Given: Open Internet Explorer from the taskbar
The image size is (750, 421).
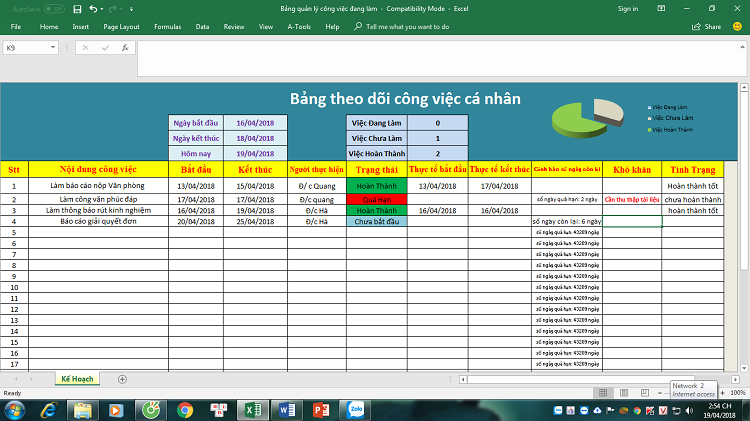Looking at the screenshot, I should coord(49,410).
